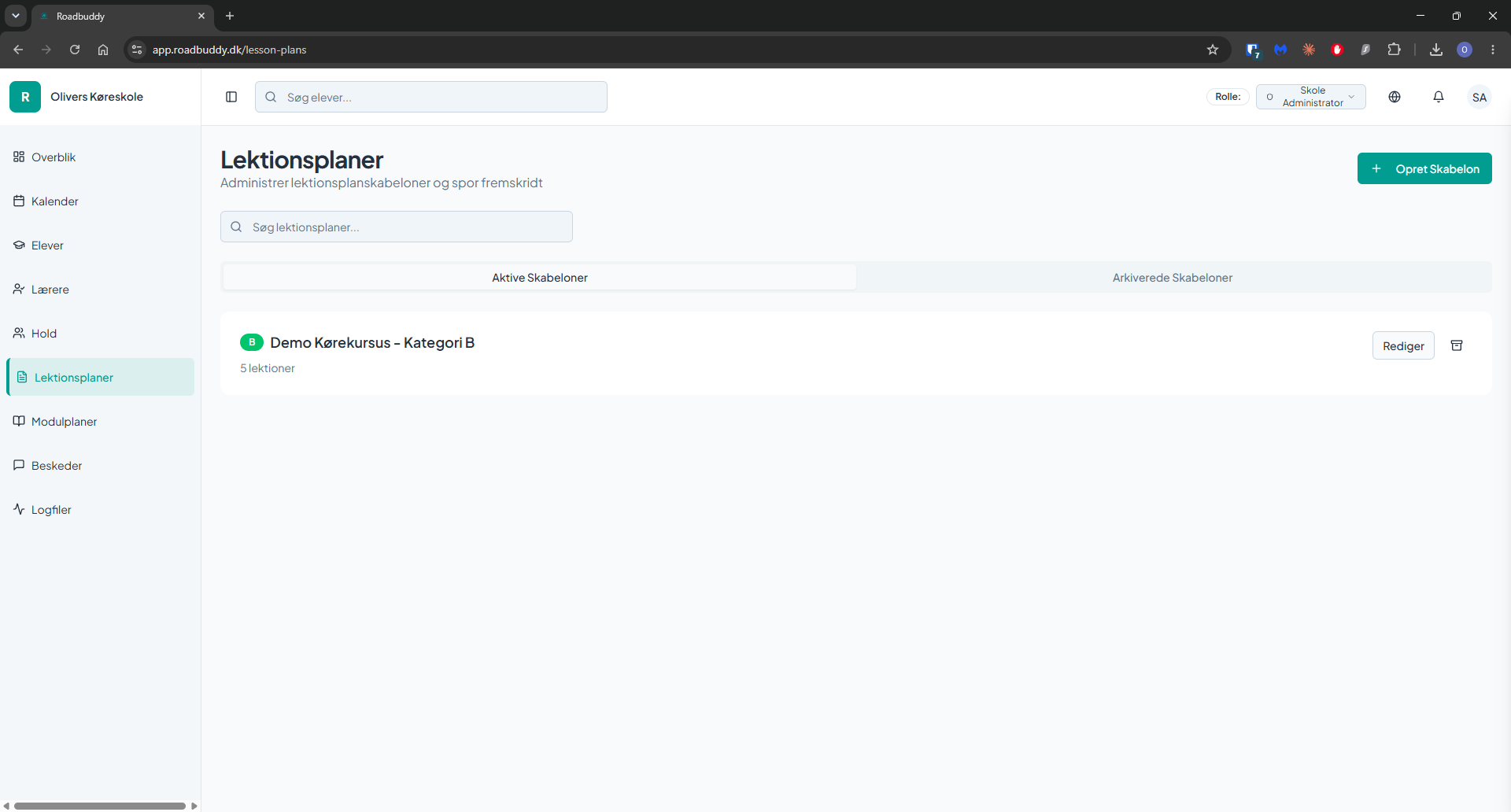Click the language globe icon
This screenshot has height=812, width=1511.
pos(1395,97)
